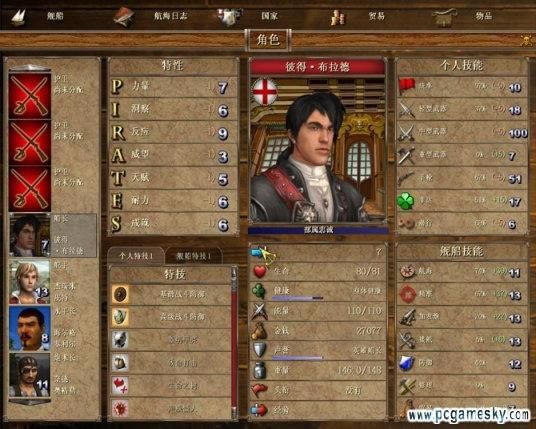Select the first round shield perk icon

120,294
